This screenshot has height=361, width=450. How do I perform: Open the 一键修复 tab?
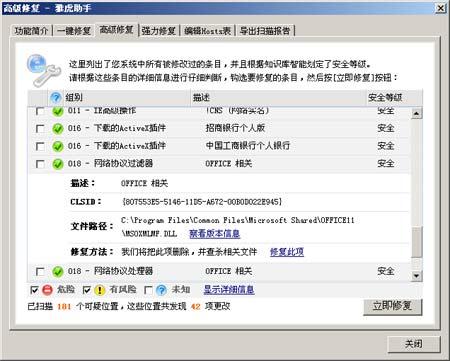pos(74,31)
